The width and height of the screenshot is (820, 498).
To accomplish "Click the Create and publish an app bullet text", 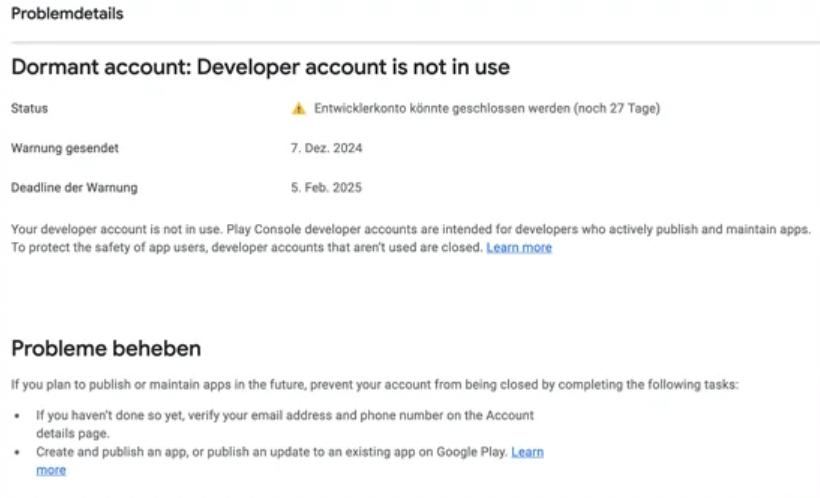I will click(x=272, y=452).
